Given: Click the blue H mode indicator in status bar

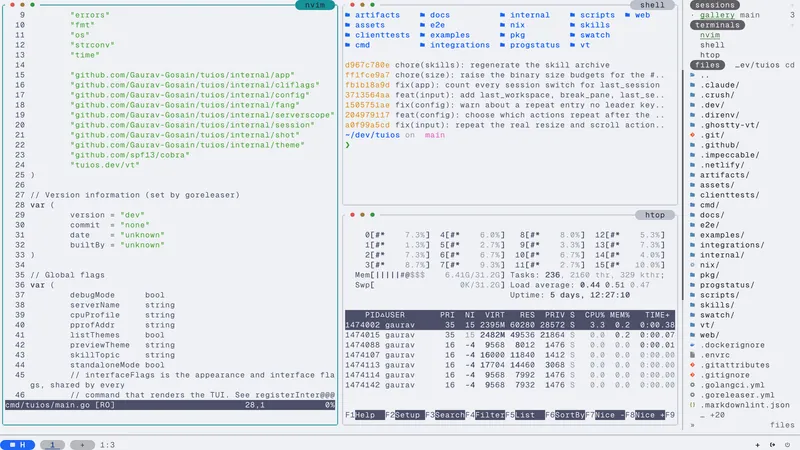Looking at the screenshot, I should click(x=18, y=445).
